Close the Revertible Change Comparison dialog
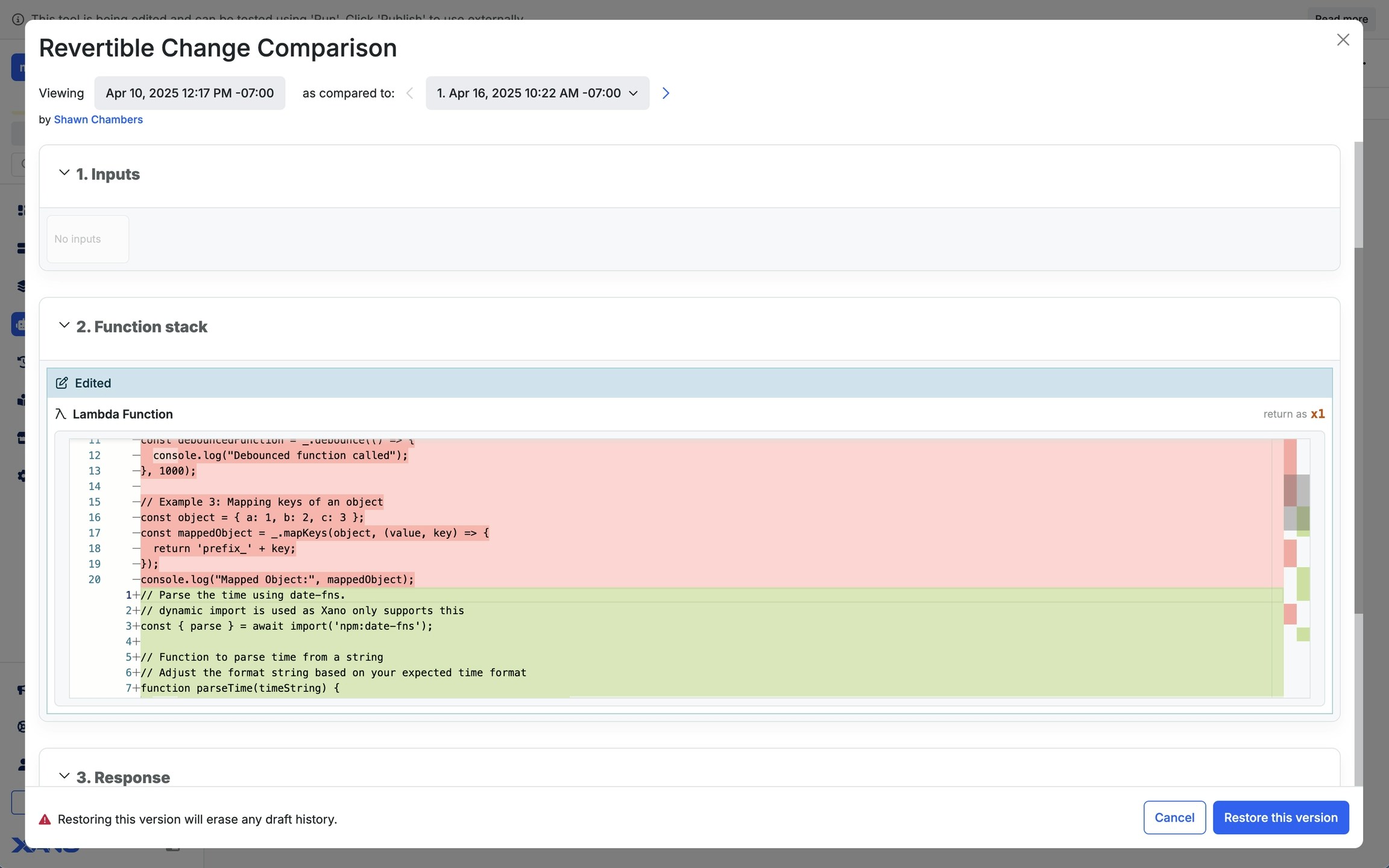 [1343, 40]
